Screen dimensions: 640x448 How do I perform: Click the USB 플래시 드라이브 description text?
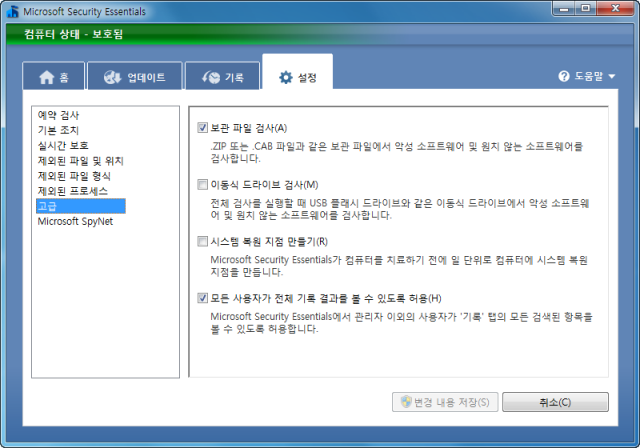pos(400,209)
